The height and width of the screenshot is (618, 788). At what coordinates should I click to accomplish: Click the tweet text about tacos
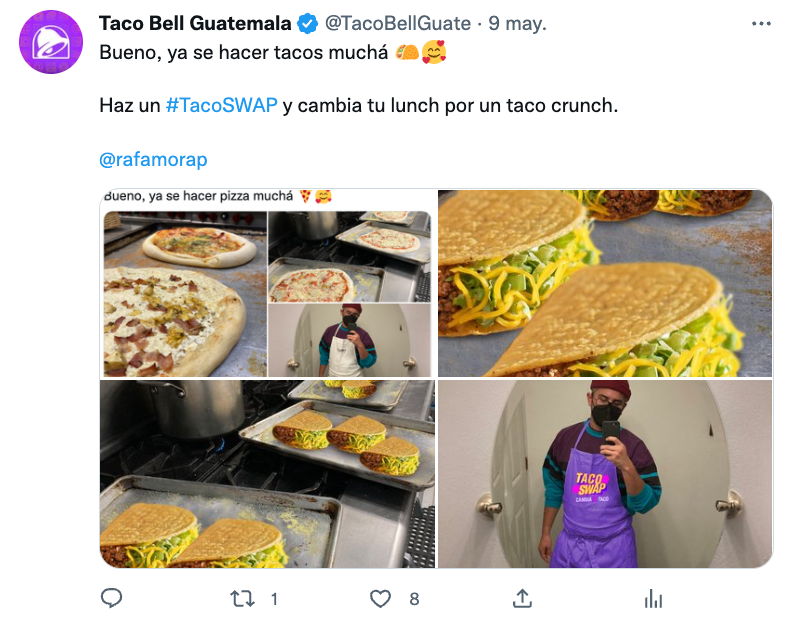243,52
